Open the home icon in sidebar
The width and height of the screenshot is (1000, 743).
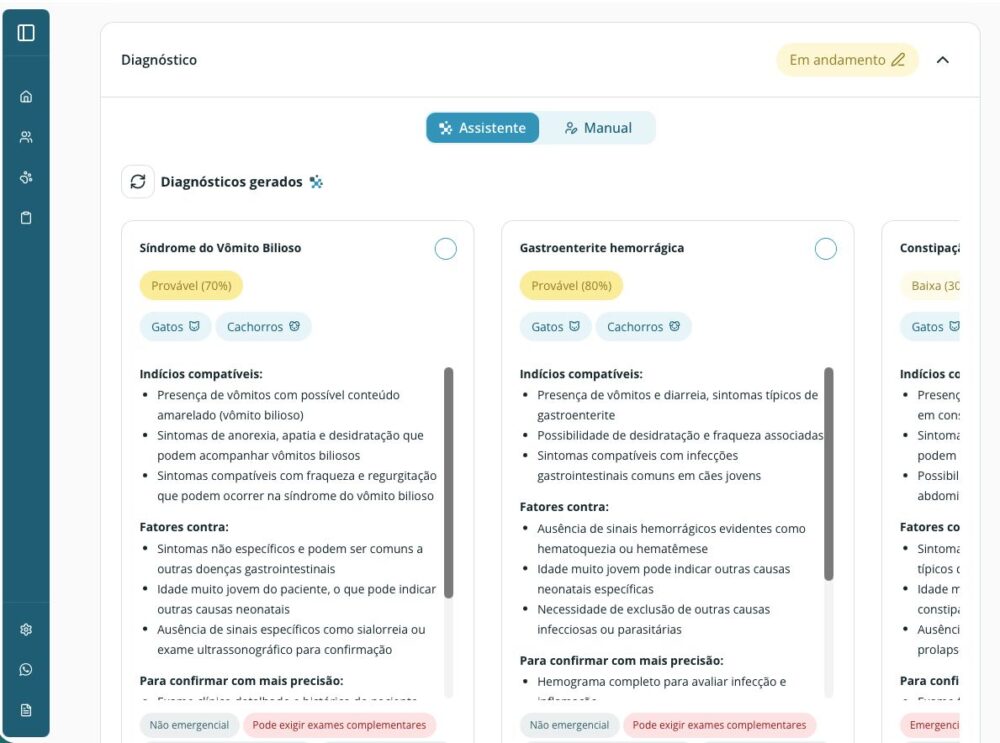26,97
